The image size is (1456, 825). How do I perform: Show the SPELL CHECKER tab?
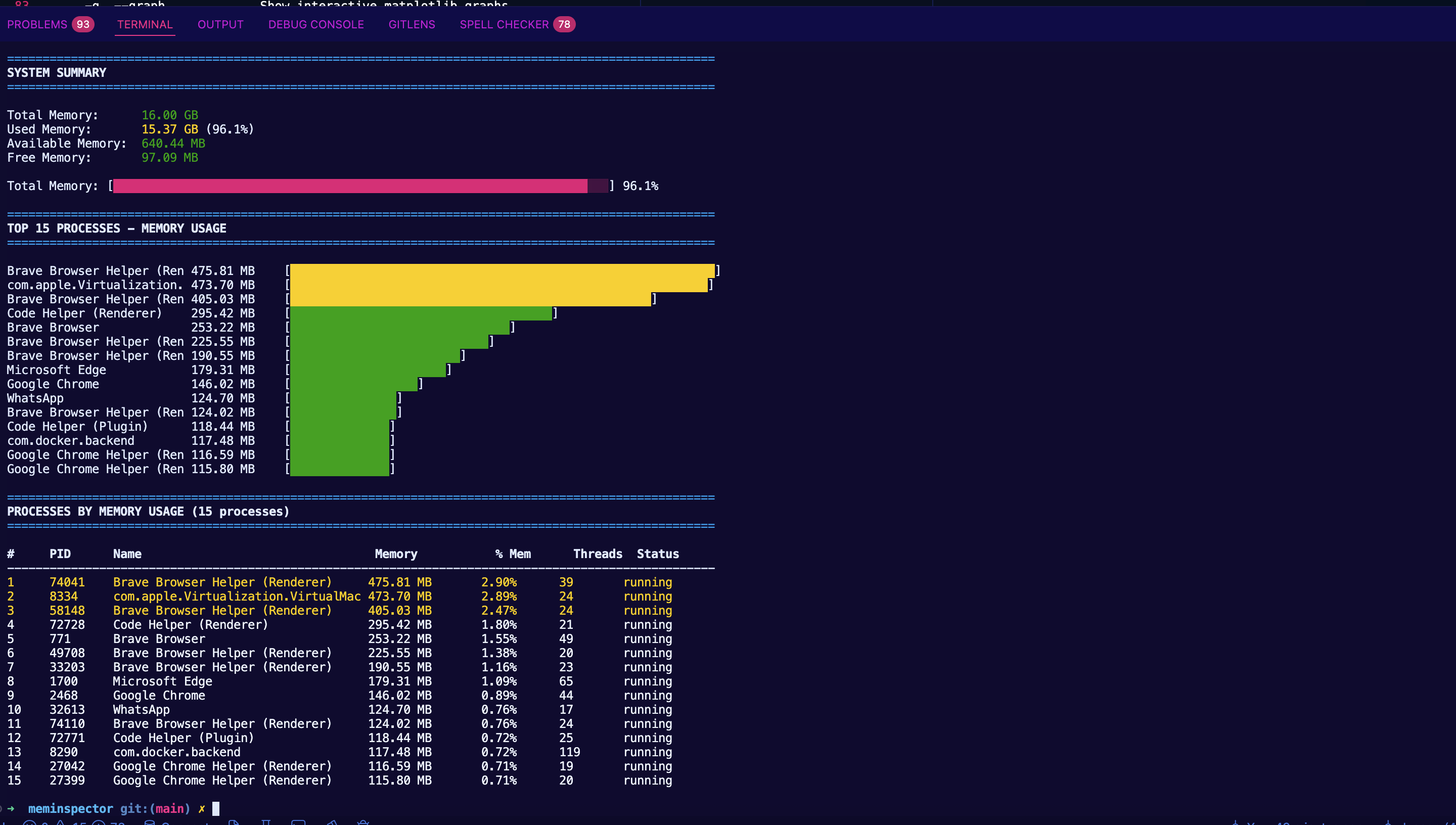[504, 24]
